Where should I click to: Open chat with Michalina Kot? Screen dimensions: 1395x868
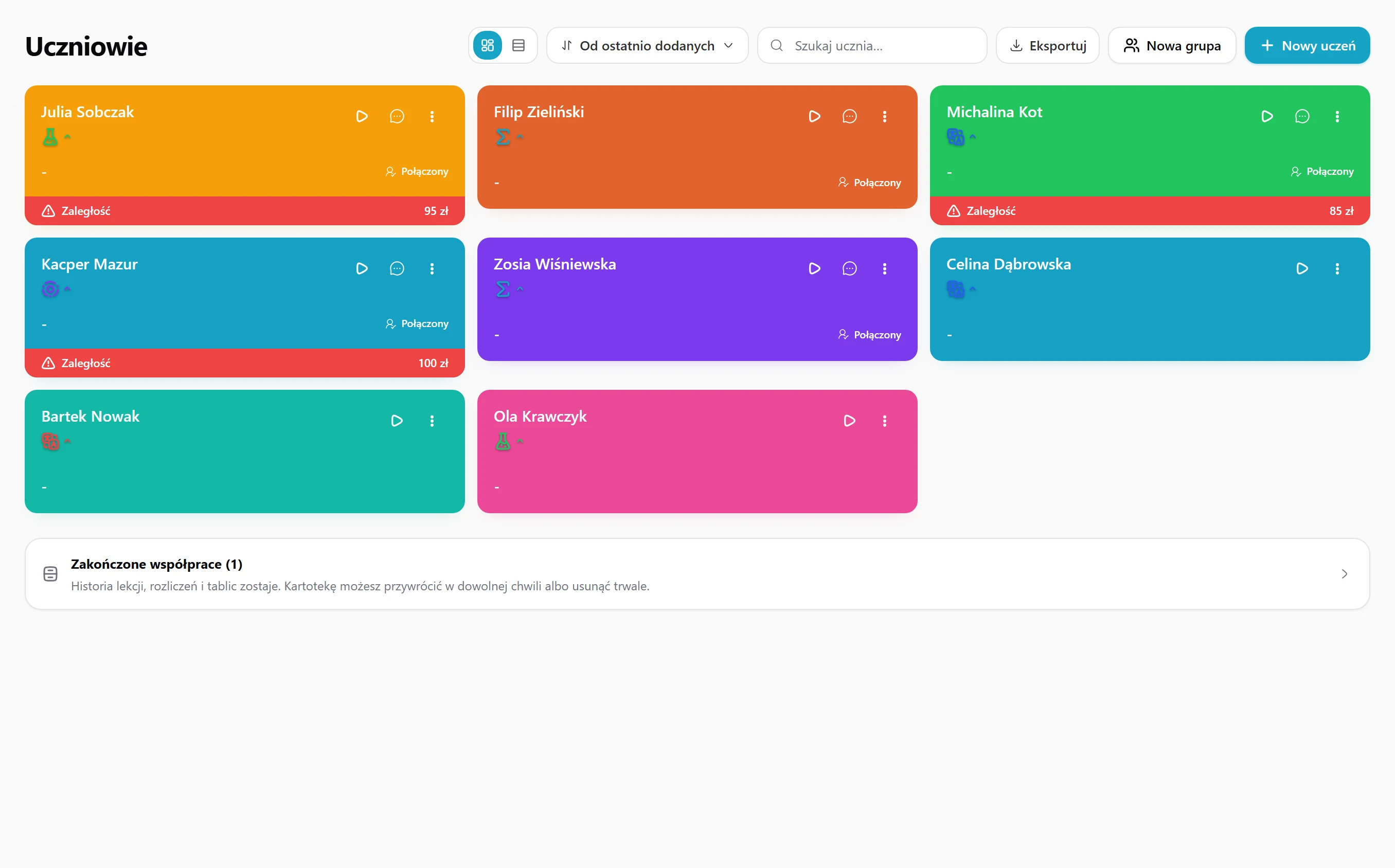(x=1302, y=117)
